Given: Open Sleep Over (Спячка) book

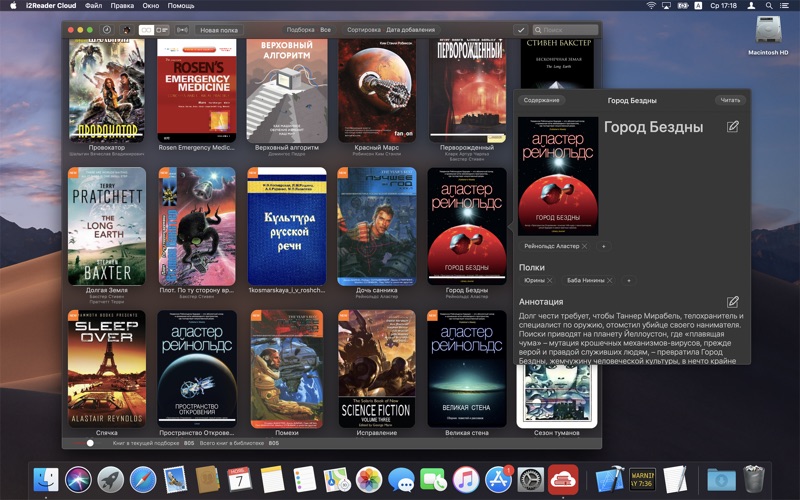Looking at the screenshot, I should (107, 369).
